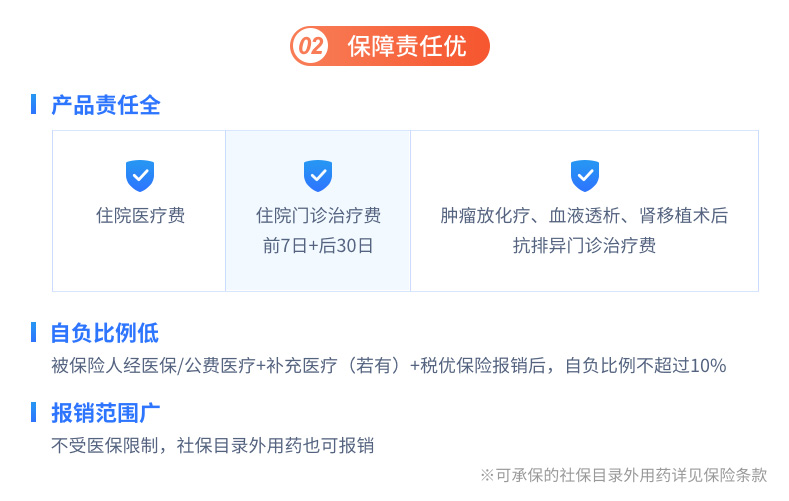Click the blue bar beside 报销范围广
The height and width of the screenshot is (501, 789).
point(33,412)
